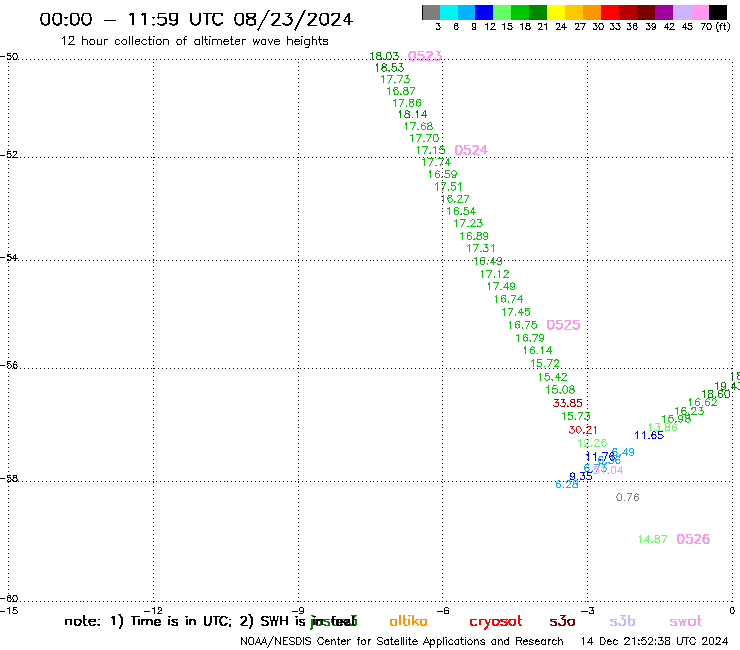The height and width of the screenshot is (650, 740).
Task: Click the 16.59 wave height value
Action: coord(442,174)
